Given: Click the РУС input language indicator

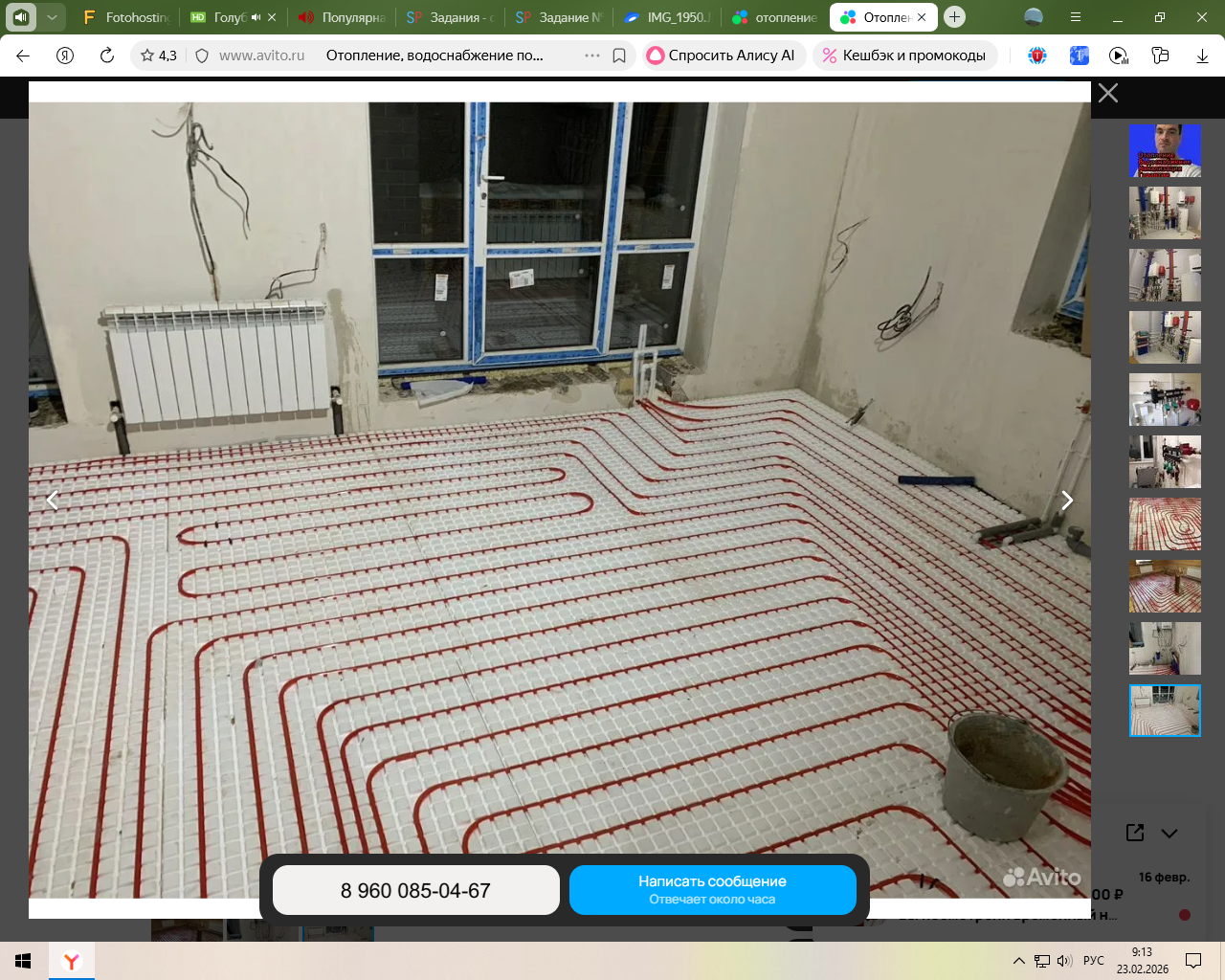Looking at the screenshot, I should click(1094, 961).
